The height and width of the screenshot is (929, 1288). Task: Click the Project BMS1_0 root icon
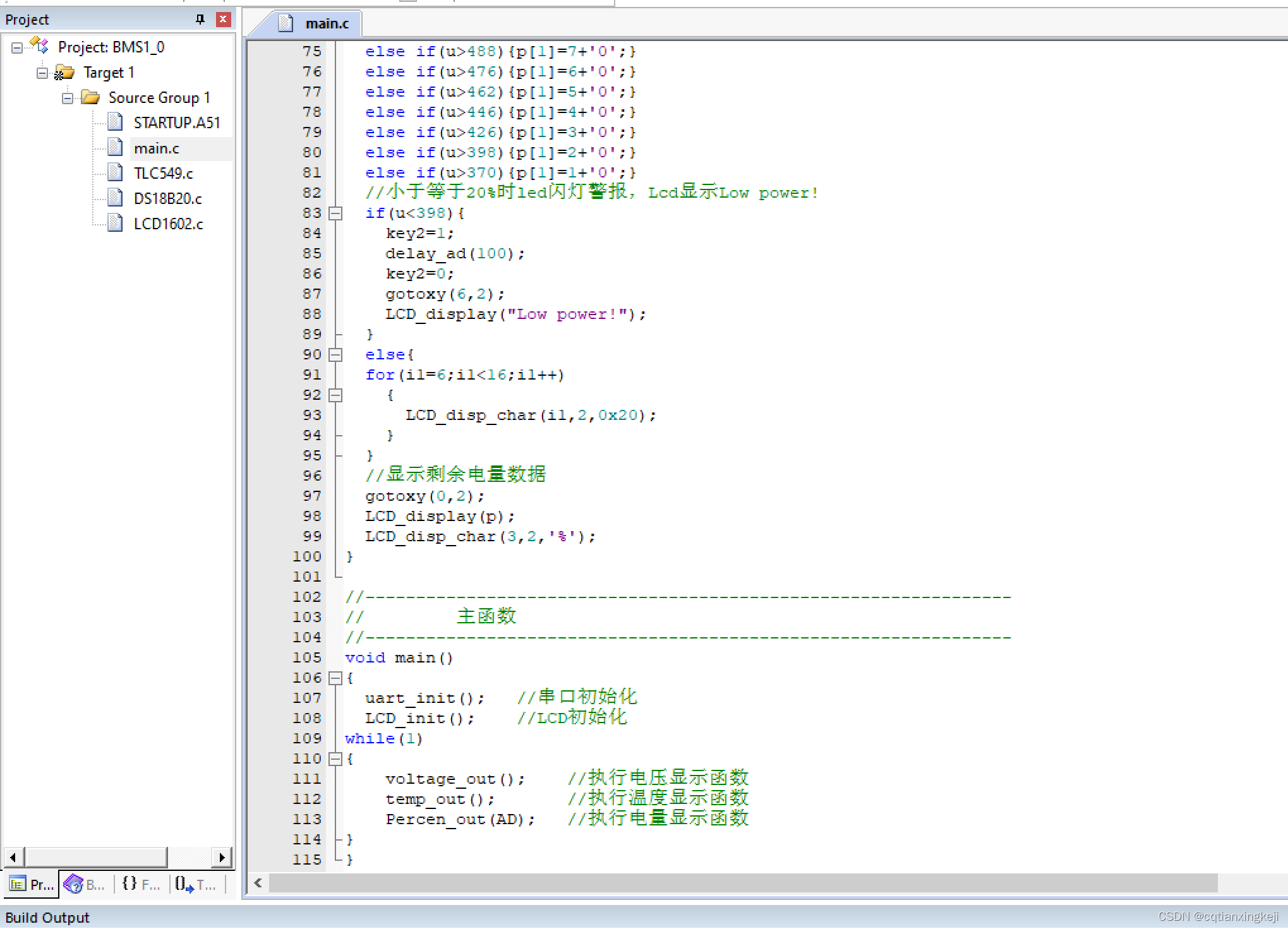point(40,46)
